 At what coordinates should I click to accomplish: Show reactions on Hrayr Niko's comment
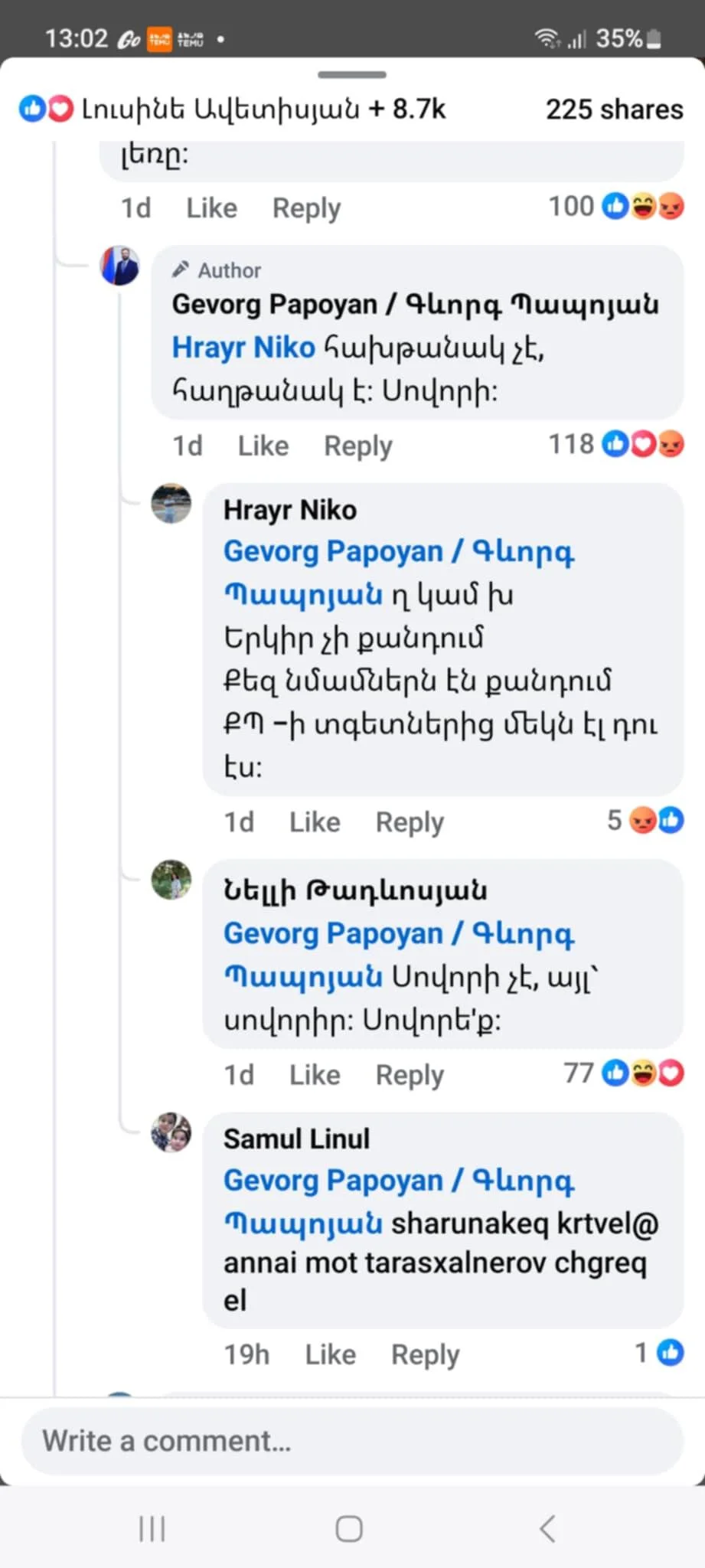click(x=645, y=821)
